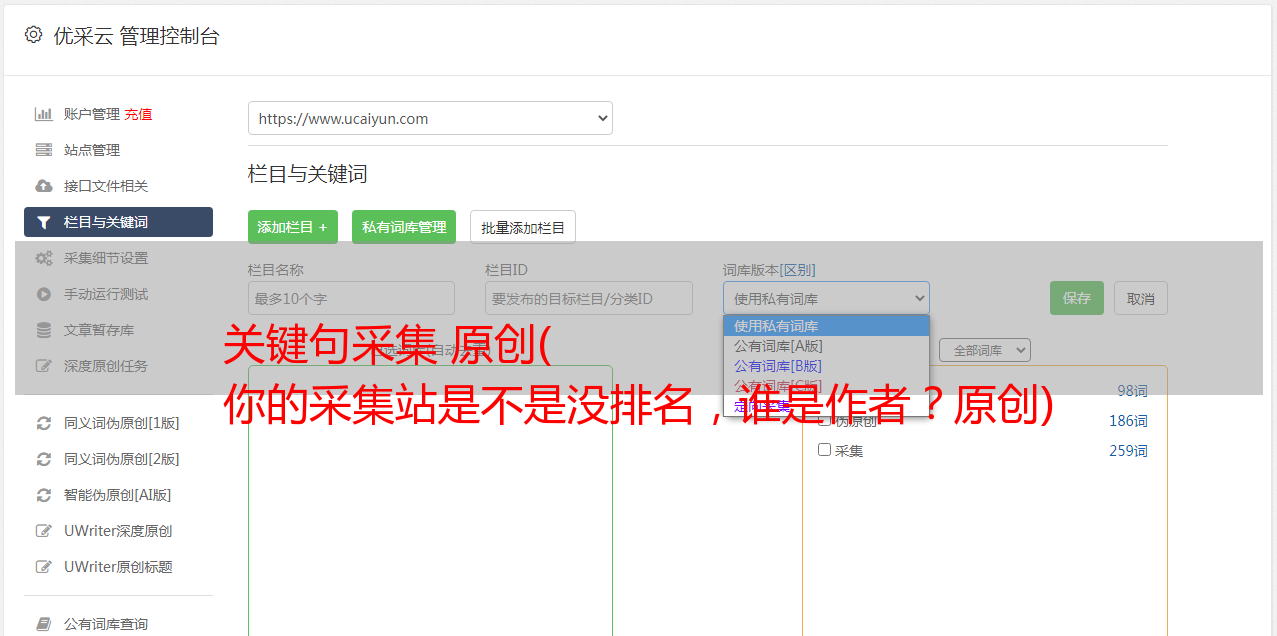Click the 98词 count text
This screenshot has height=636, width=1277.
tap(1132, 391)
